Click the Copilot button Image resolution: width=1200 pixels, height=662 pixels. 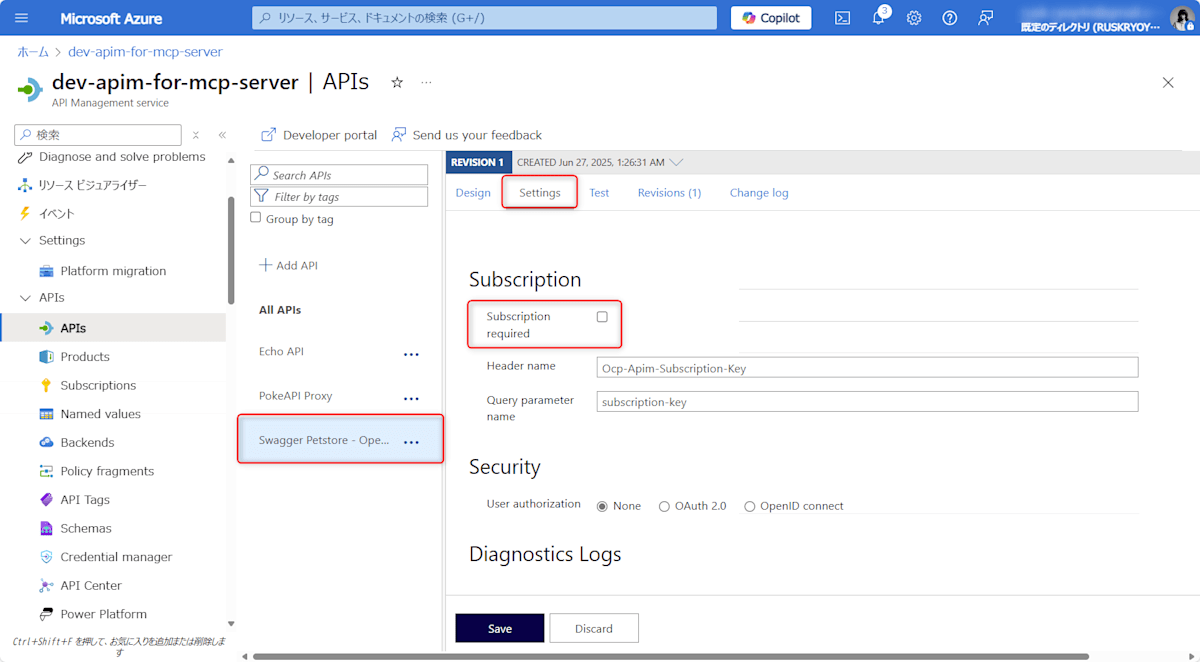click(x=771, y=18)
